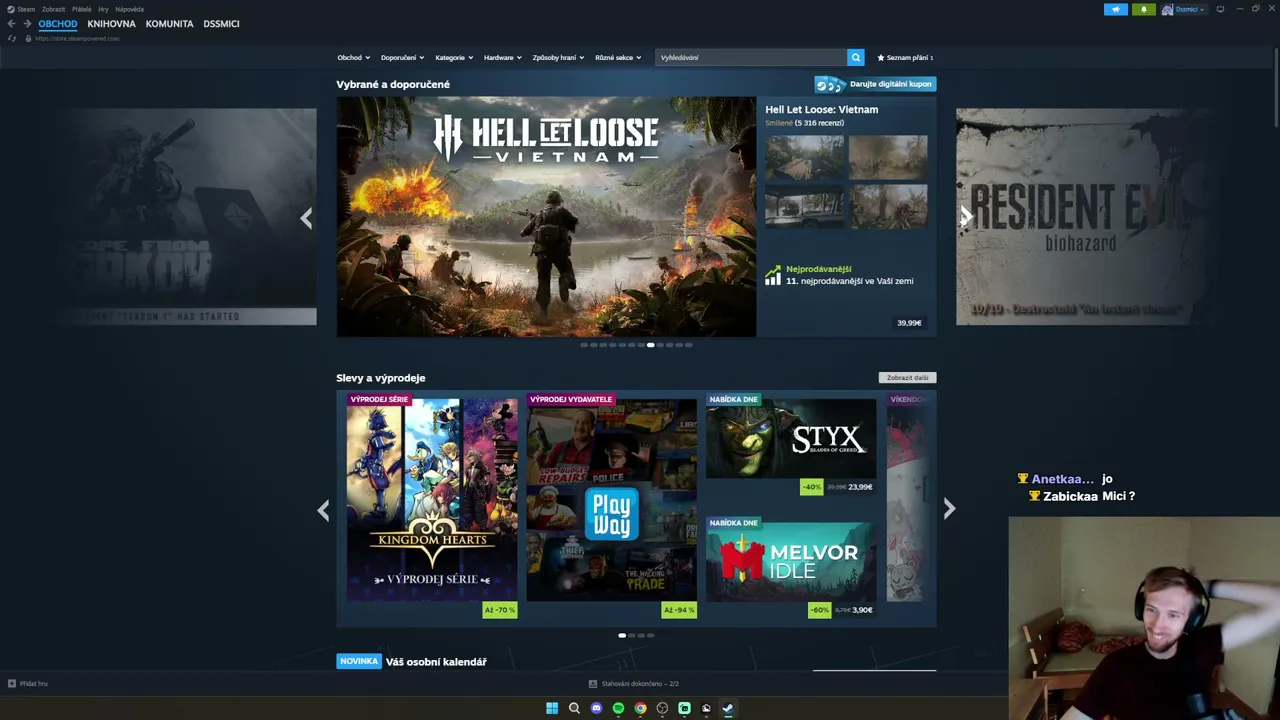Open Stahování dokončeno downloads status

point(640,684)
